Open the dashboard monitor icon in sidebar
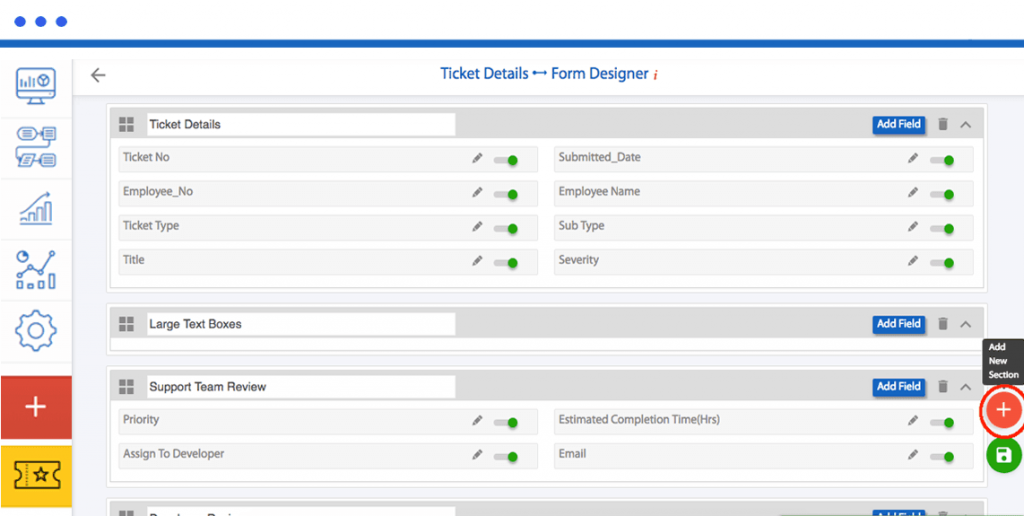The height and width of the screenshot is (516, 1024). pos(36,85)
